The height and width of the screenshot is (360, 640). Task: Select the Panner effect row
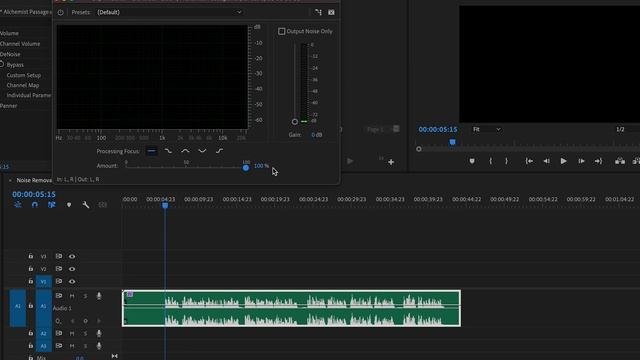coord(9,106)
